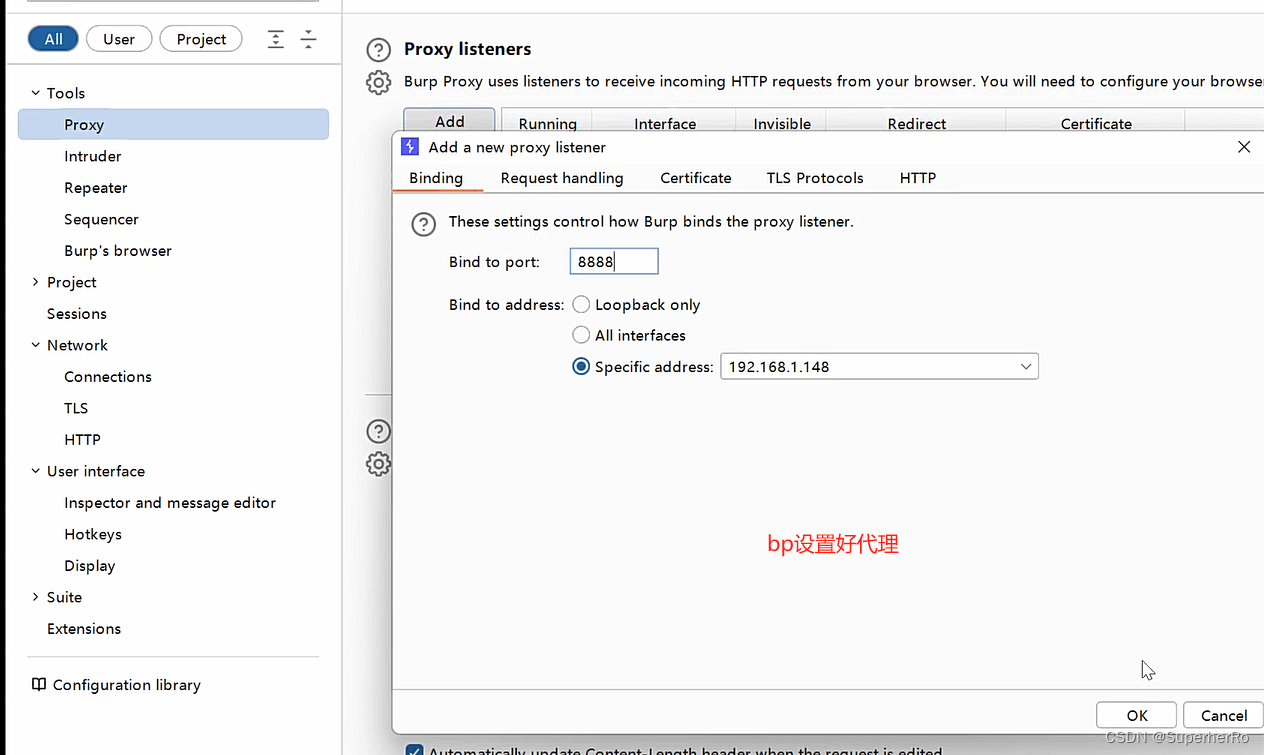Click Cancel in the listener dialog
Viewport: 1264px width, 755px height.
point(1224,715)
